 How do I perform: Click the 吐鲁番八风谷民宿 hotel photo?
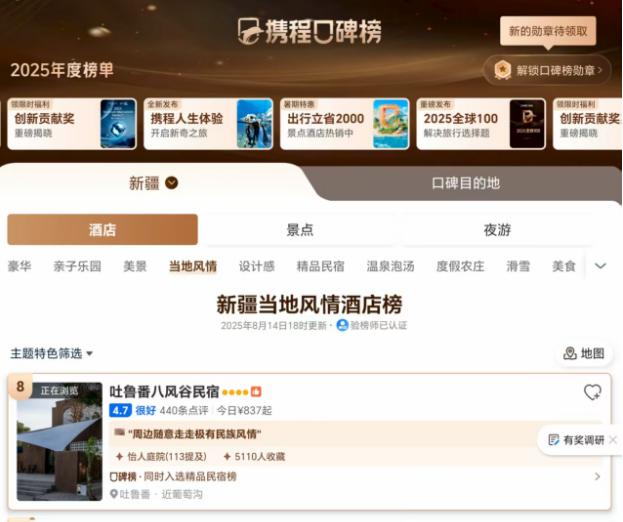point(59,441)
